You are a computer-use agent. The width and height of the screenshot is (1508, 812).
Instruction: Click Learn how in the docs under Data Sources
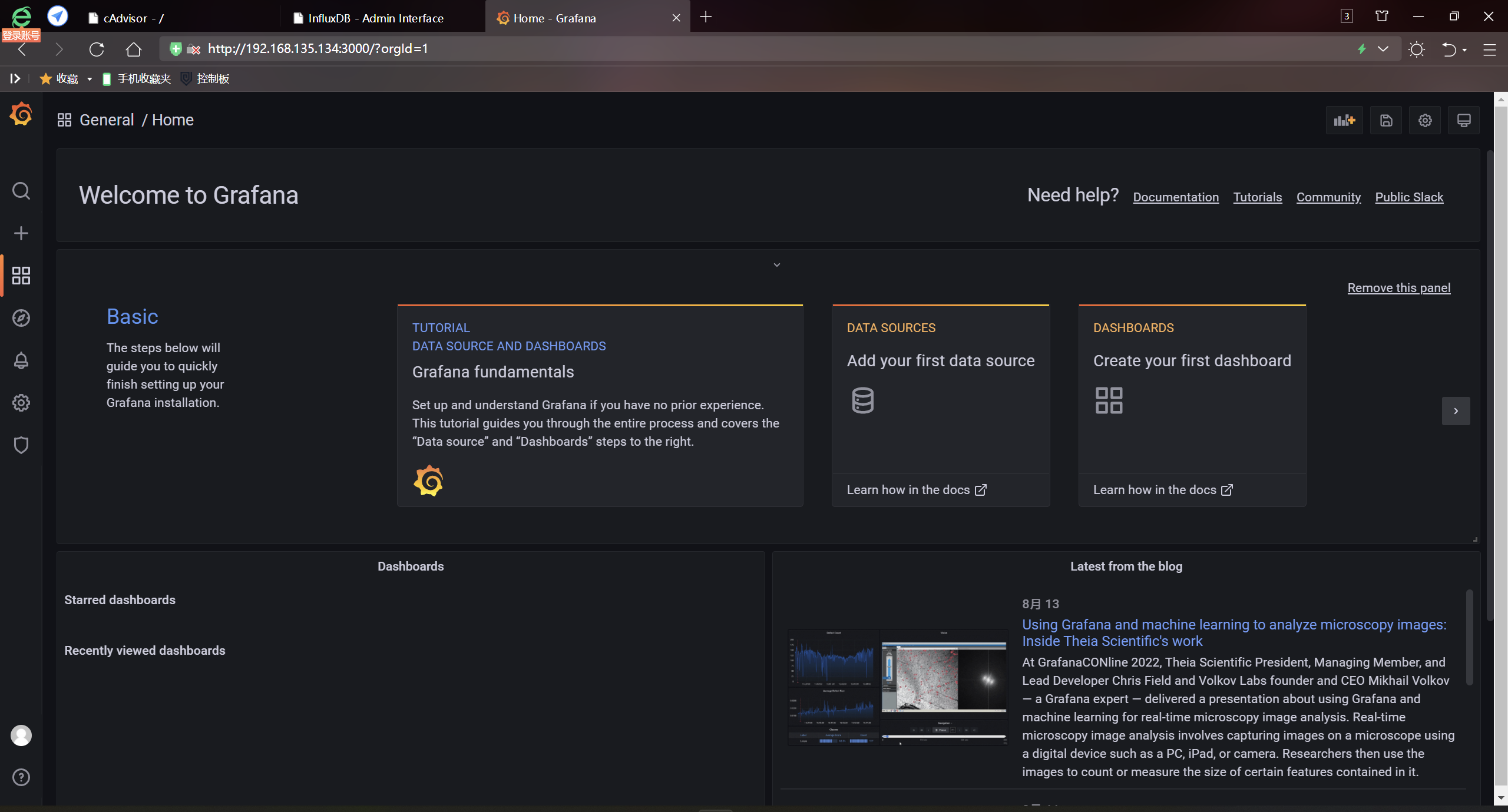point(917,490)
